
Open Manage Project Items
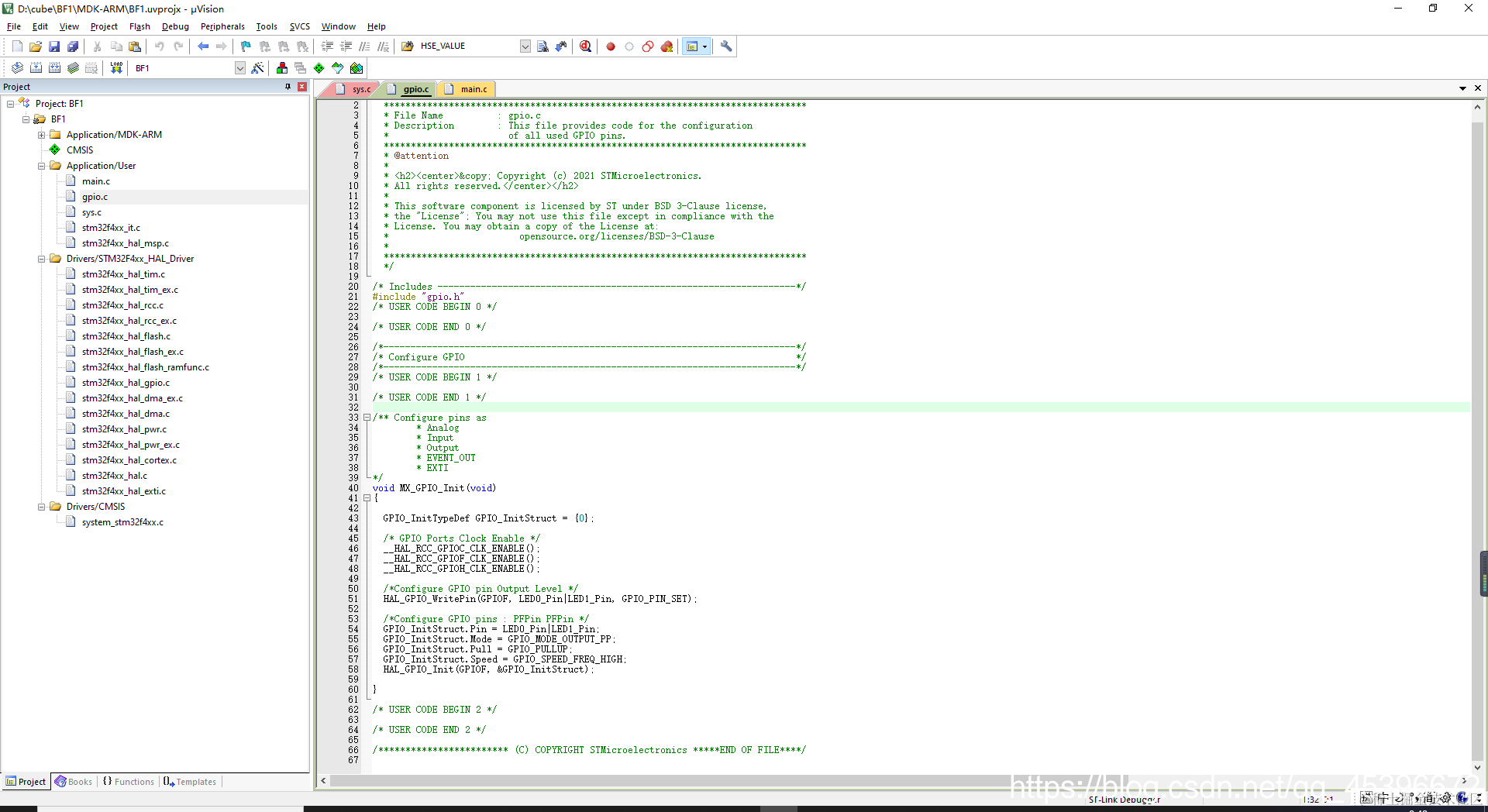pyautogui.click(x=282, y=68)
